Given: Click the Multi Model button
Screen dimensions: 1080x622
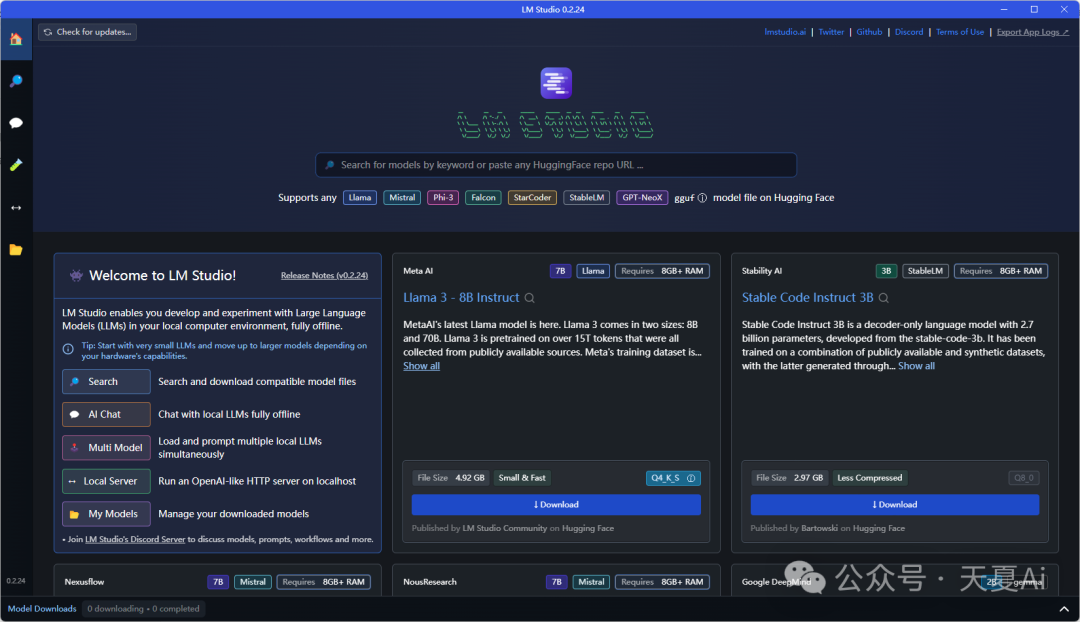Looking at the screenshot, I should point(106,448).
